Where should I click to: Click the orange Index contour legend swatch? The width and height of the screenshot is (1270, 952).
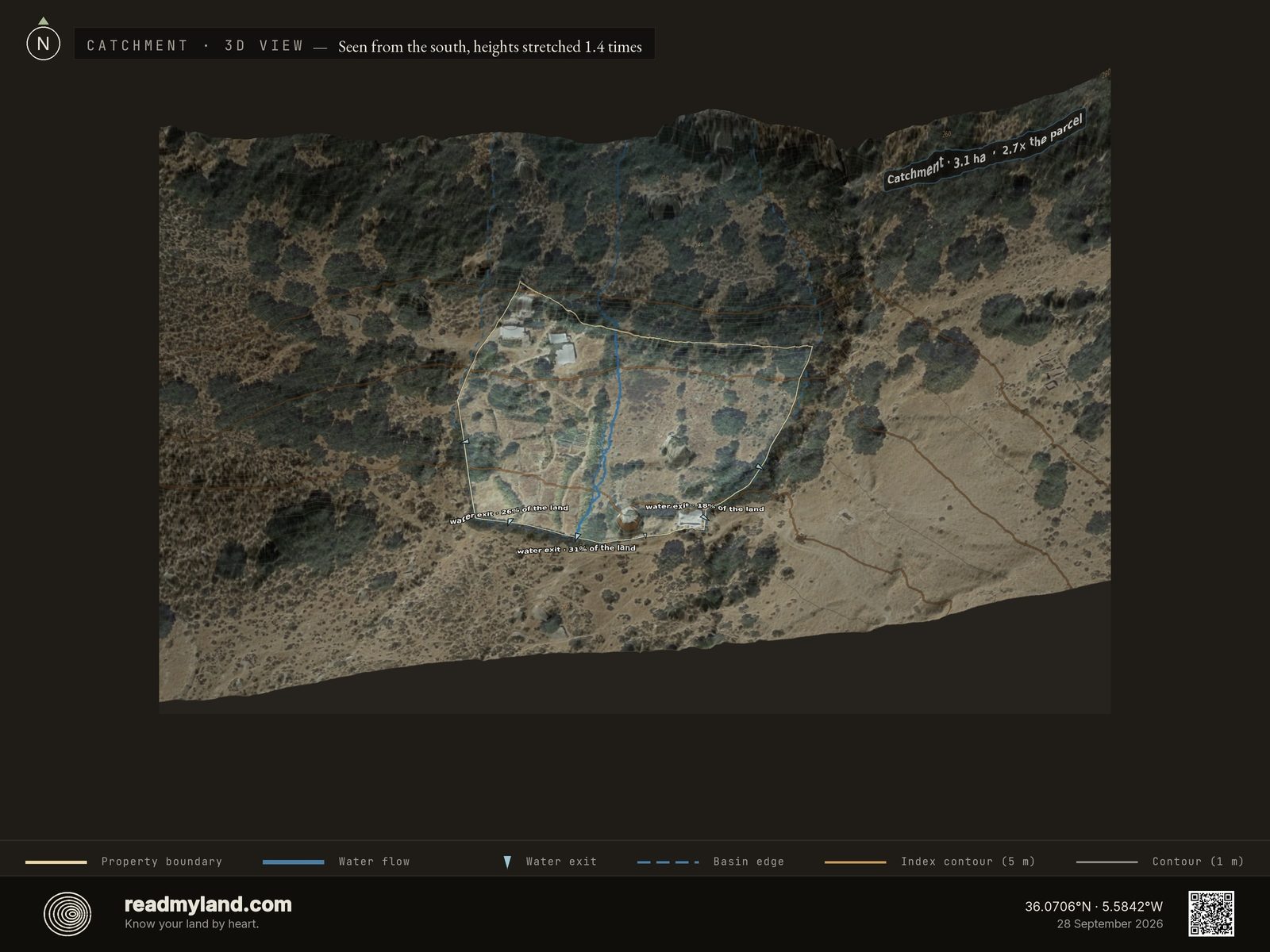click(x=855, y=862)
